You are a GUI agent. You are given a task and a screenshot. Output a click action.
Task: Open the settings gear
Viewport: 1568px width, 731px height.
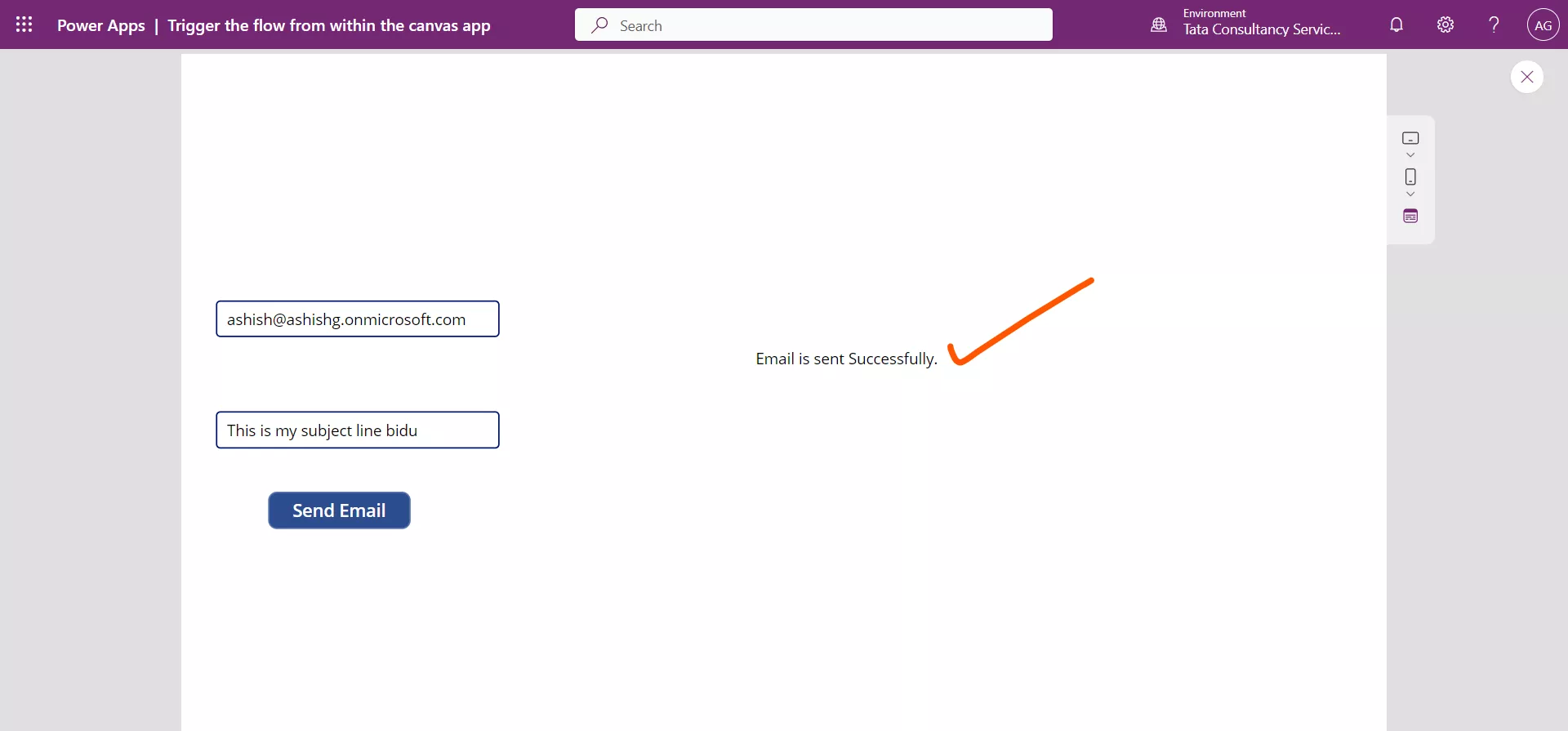pos(1445,25)
